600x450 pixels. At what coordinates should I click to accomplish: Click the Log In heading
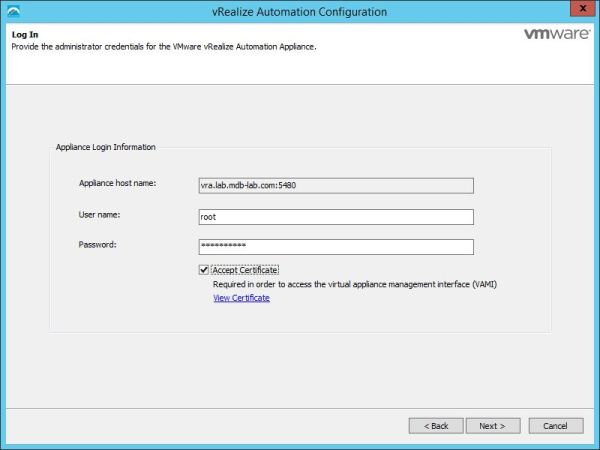click(x=24, y=34)
